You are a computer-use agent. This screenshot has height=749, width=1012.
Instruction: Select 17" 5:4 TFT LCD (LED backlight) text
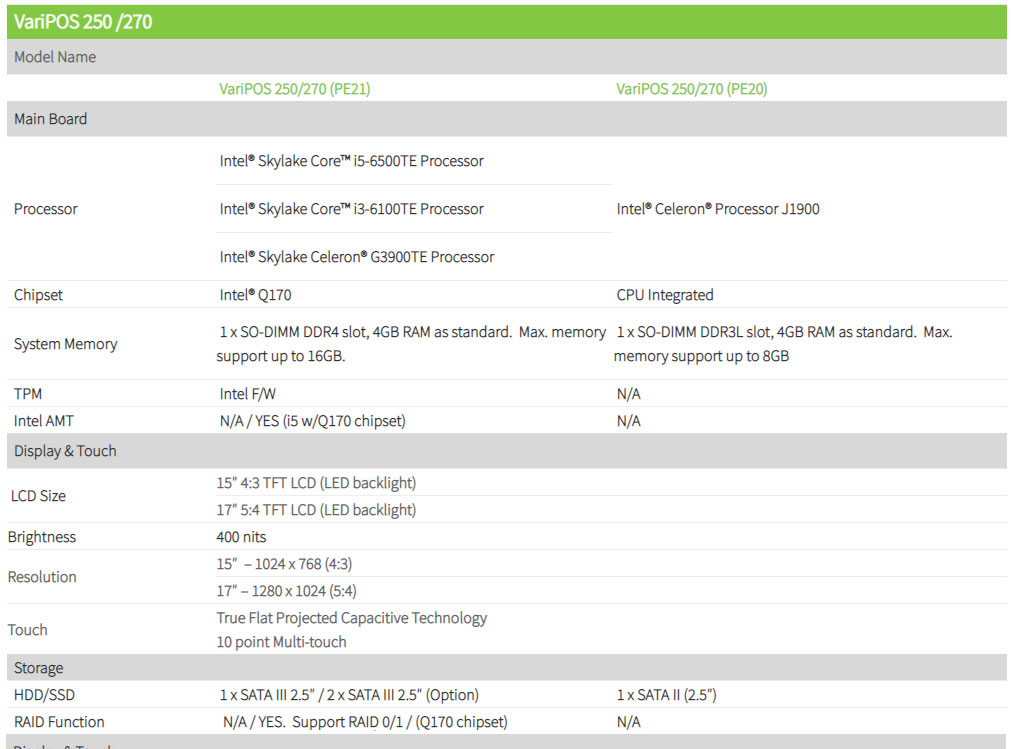tap(316, 510)
